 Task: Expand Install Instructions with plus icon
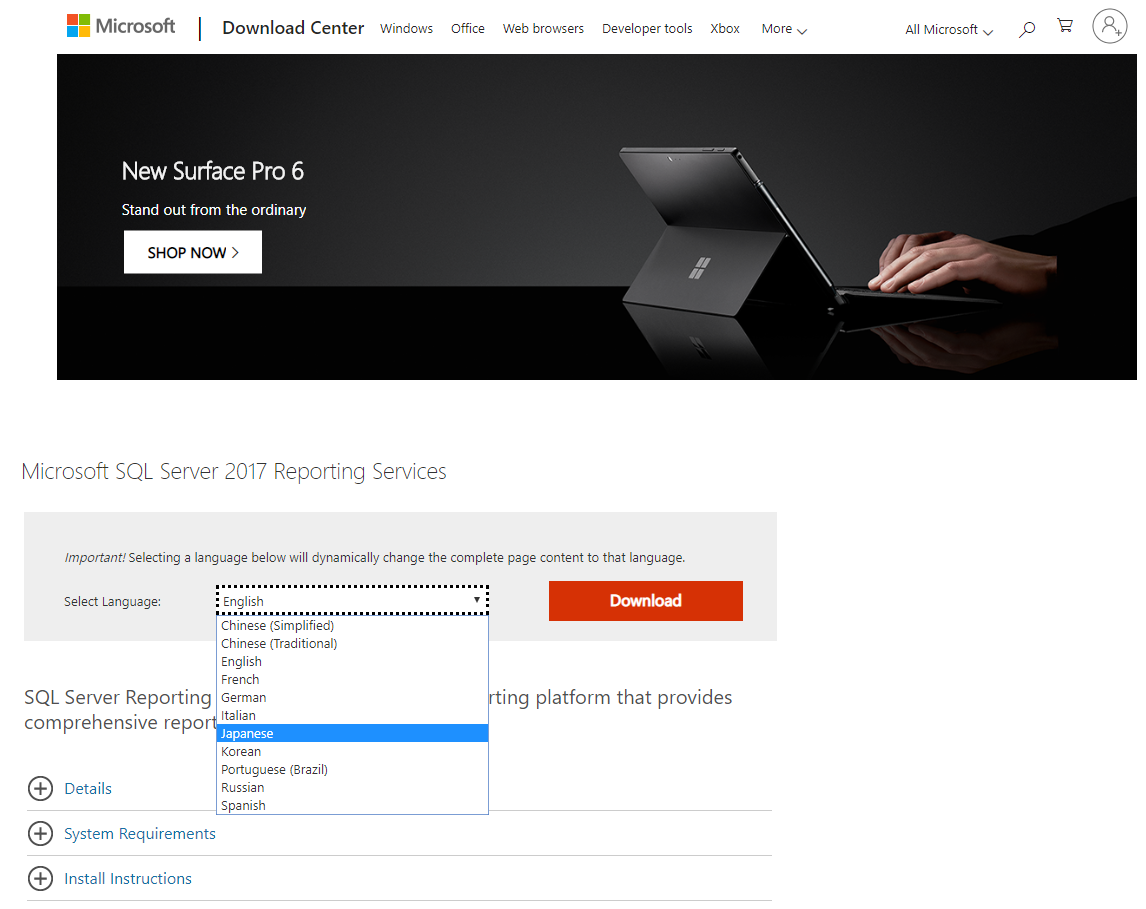click(x=40, y=879)
